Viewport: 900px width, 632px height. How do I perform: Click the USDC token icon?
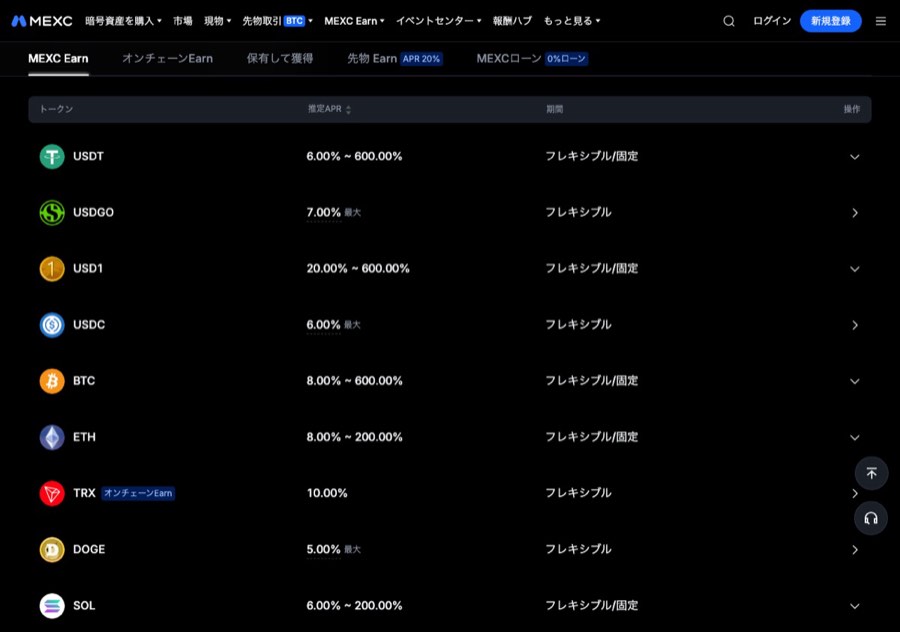52,325
